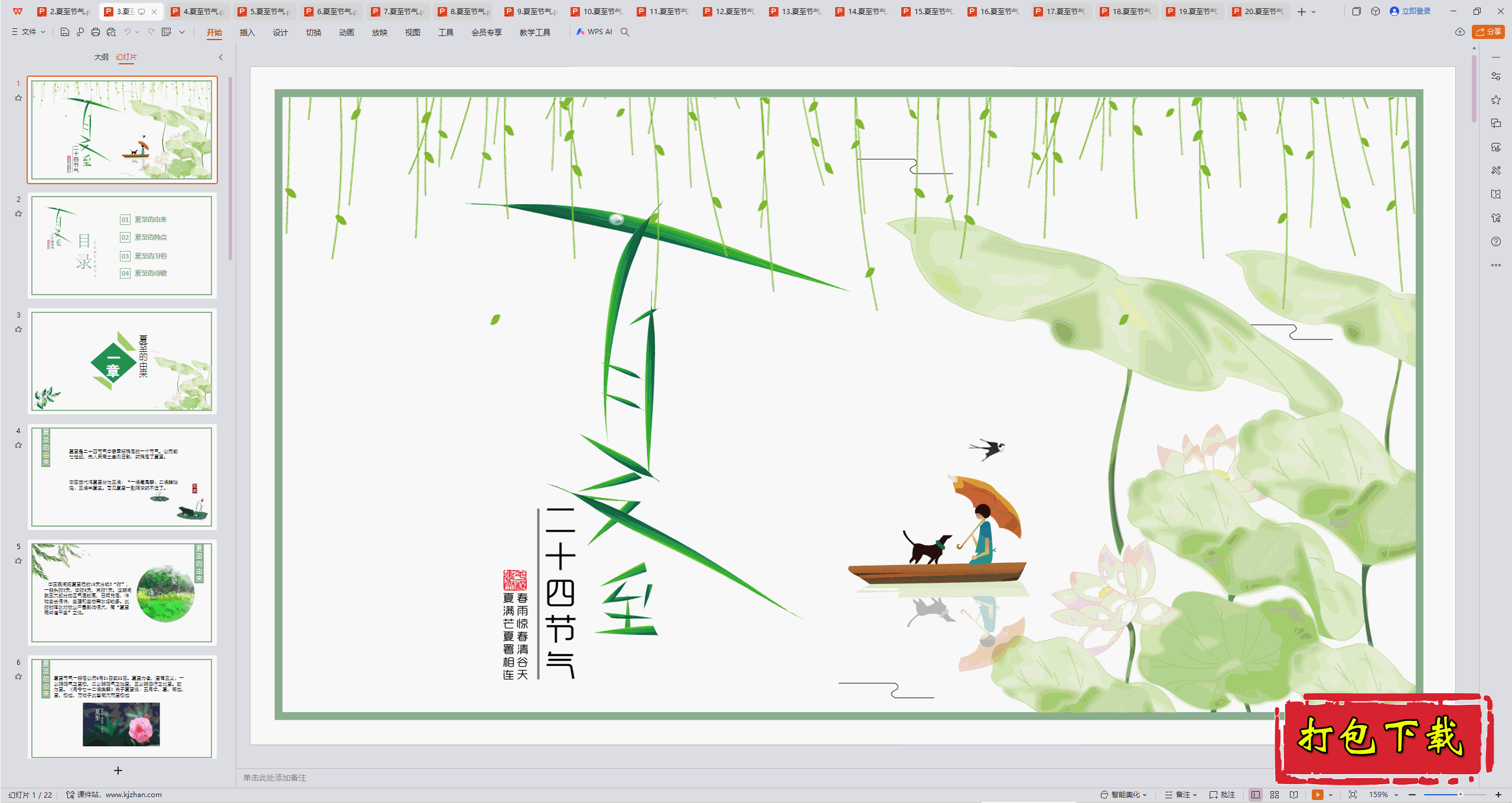Open the 教学工具 ribbon tab

[535, 32]
